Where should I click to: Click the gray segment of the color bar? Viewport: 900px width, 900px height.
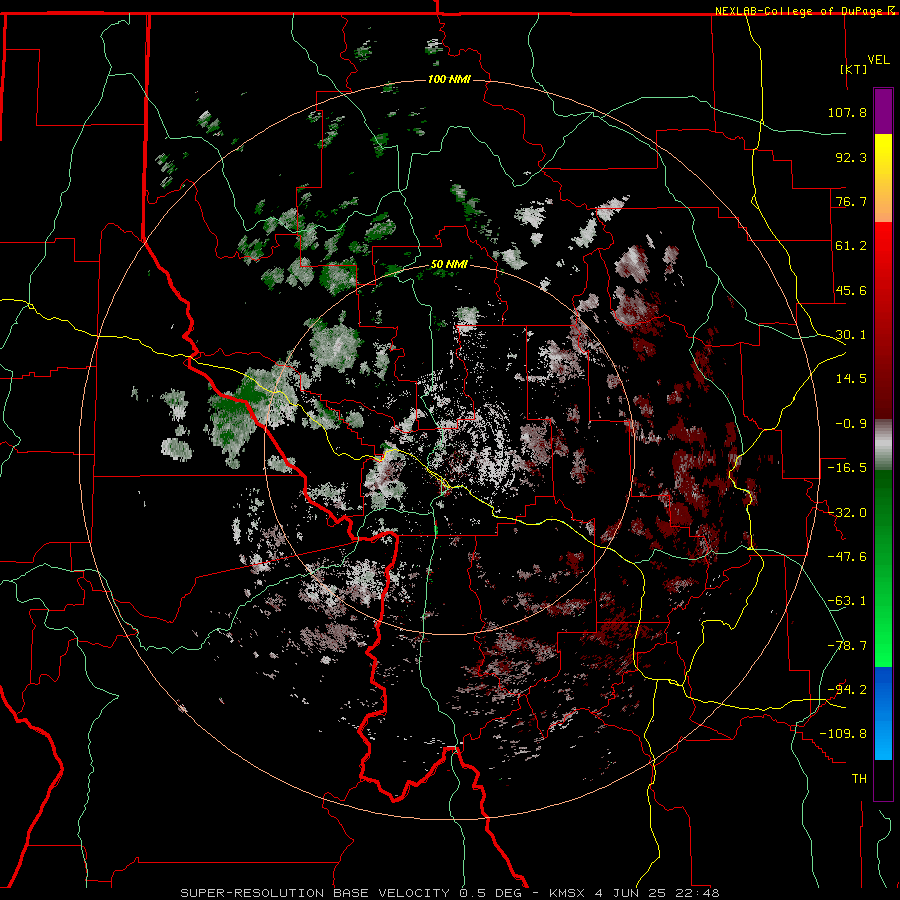883,445
